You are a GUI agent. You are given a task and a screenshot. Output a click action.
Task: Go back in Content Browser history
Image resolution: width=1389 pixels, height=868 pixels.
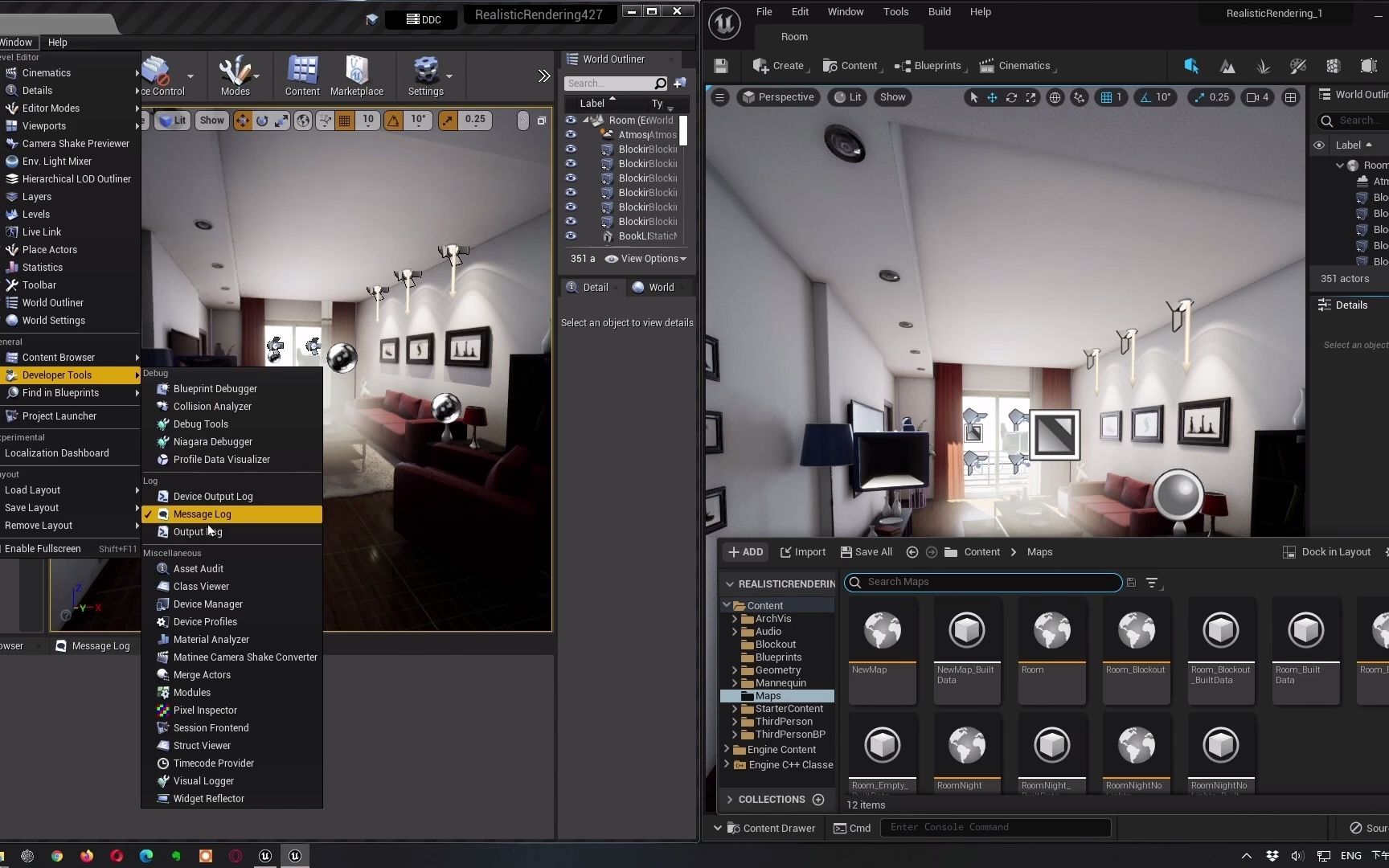[x=912, y=552]
